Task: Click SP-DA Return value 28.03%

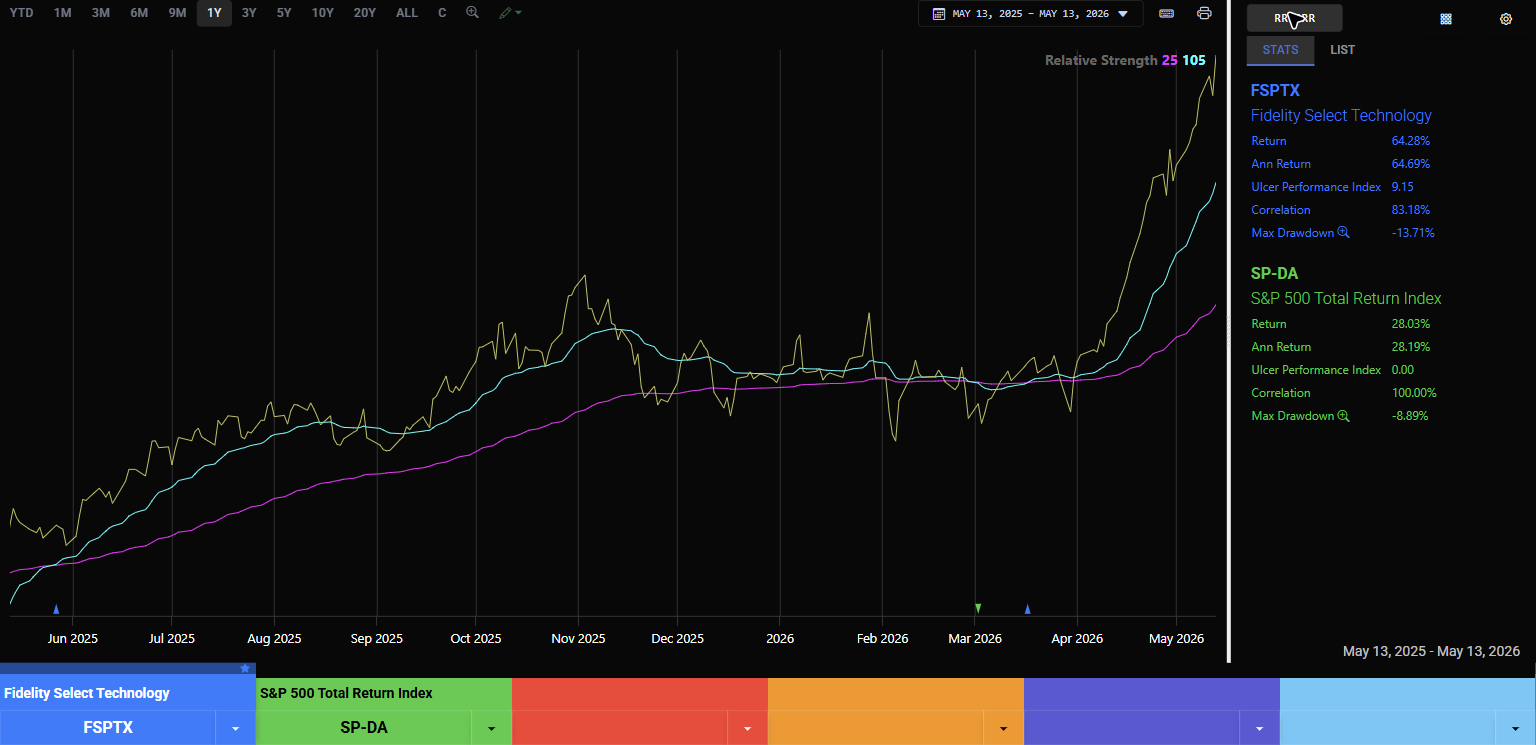Action: point(1410,324)
